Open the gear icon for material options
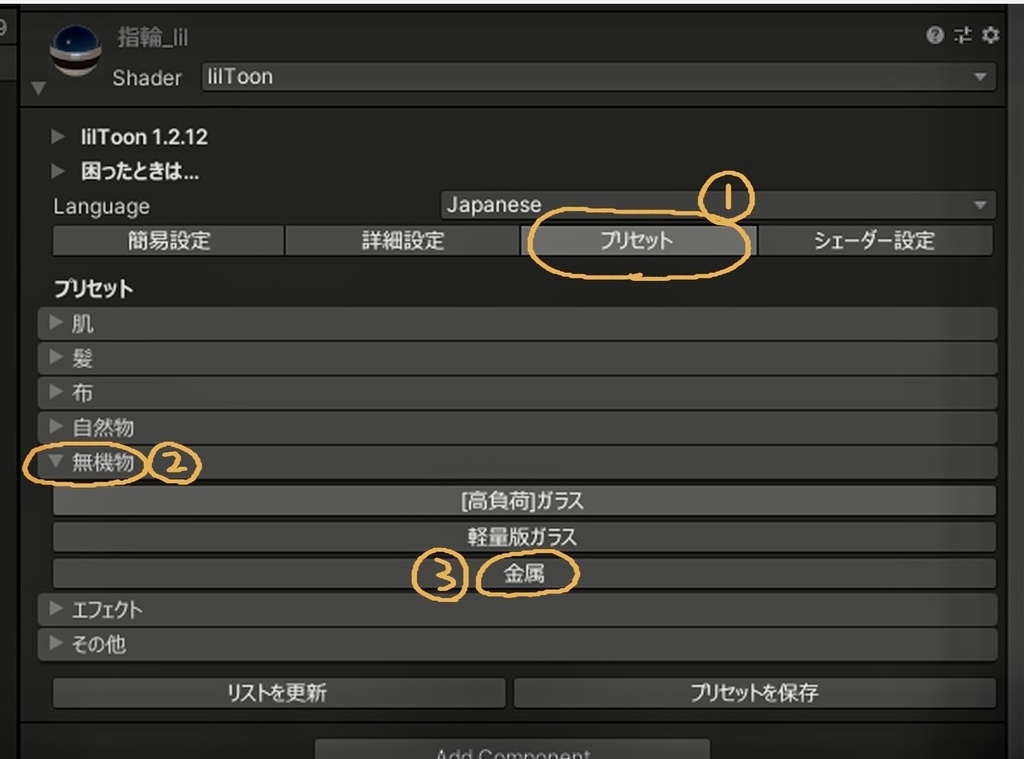This screenshot has height=759, width=1024. coord(989,36)
